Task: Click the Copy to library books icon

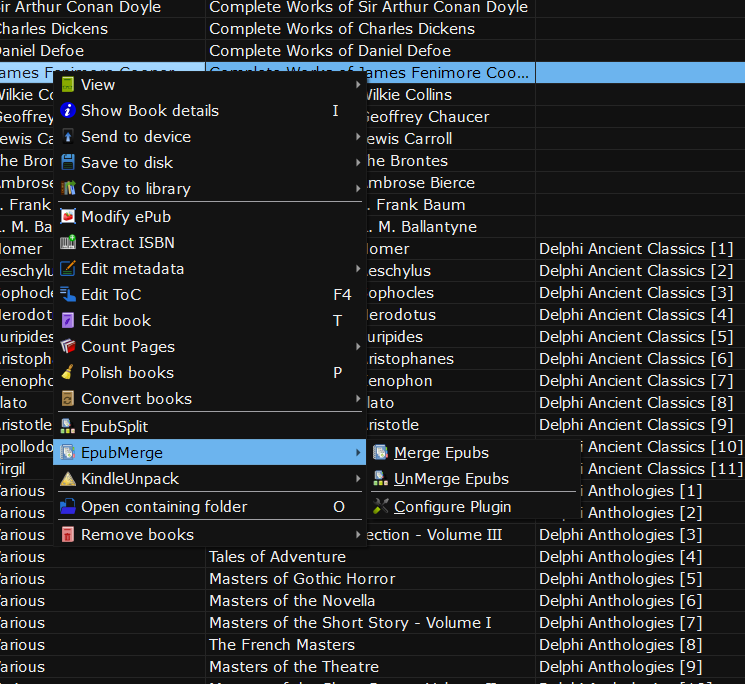Action: (x=68, y=189)
